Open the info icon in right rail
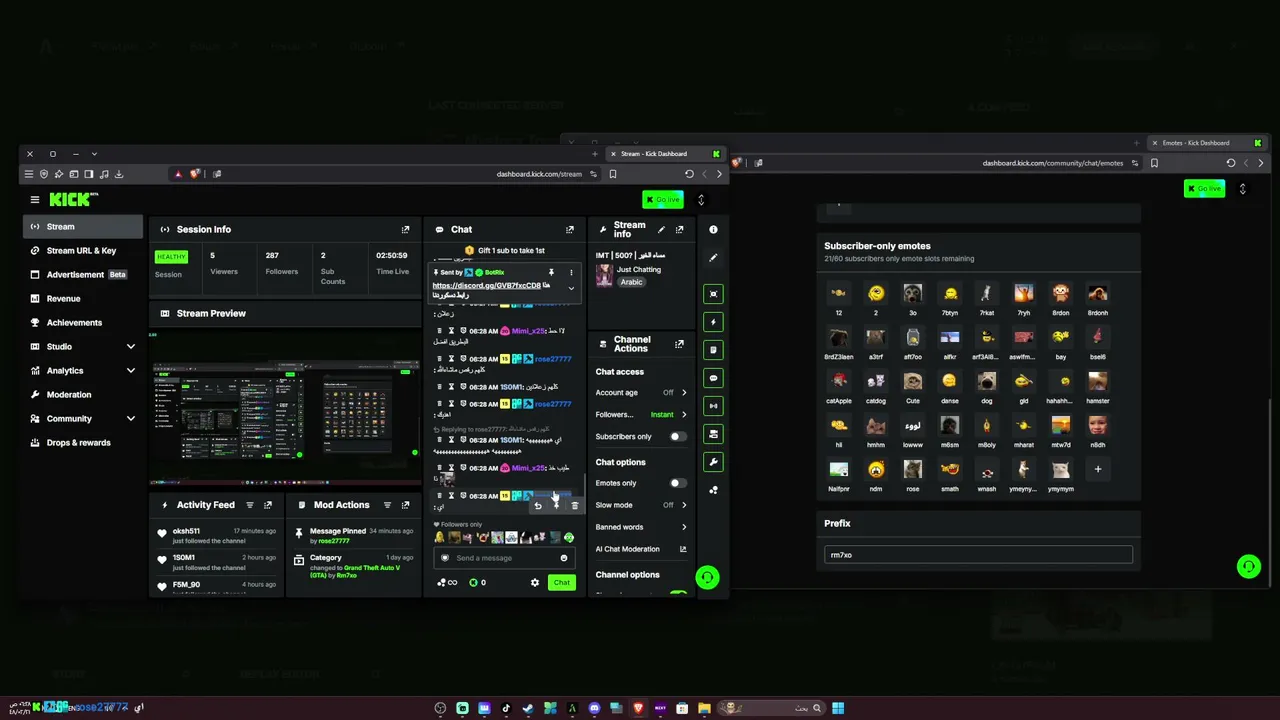 pyautogui.click(x=713, y=230)
